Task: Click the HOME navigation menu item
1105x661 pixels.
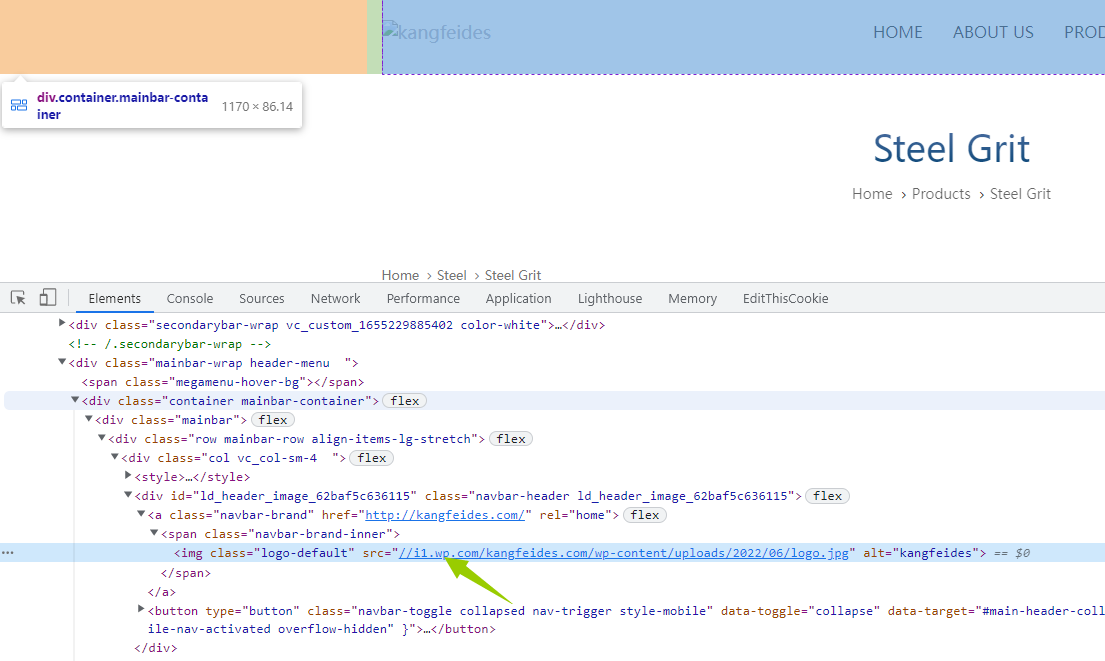Action: coord(898,32)
